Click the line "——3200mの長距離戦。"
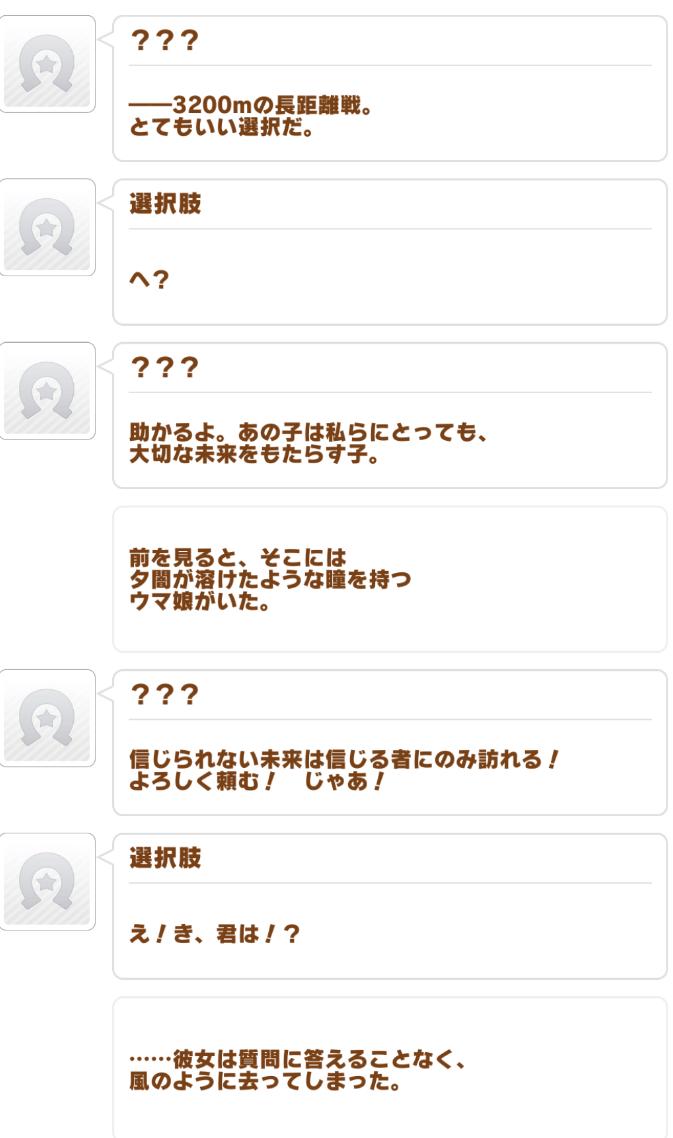Viewport: 673px width, 1138px height. [250, 103]
